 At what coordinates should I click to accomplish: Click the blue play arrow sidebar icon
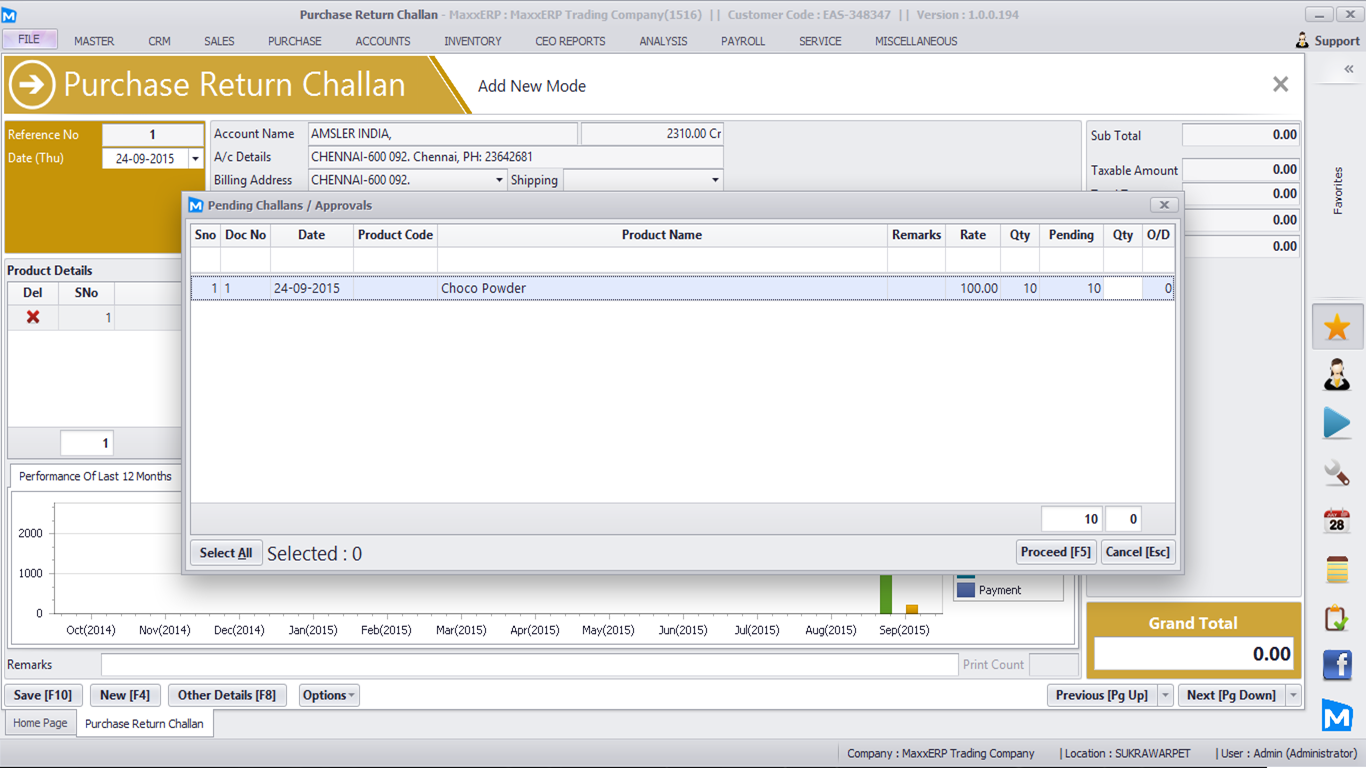tap(1336, 423)
